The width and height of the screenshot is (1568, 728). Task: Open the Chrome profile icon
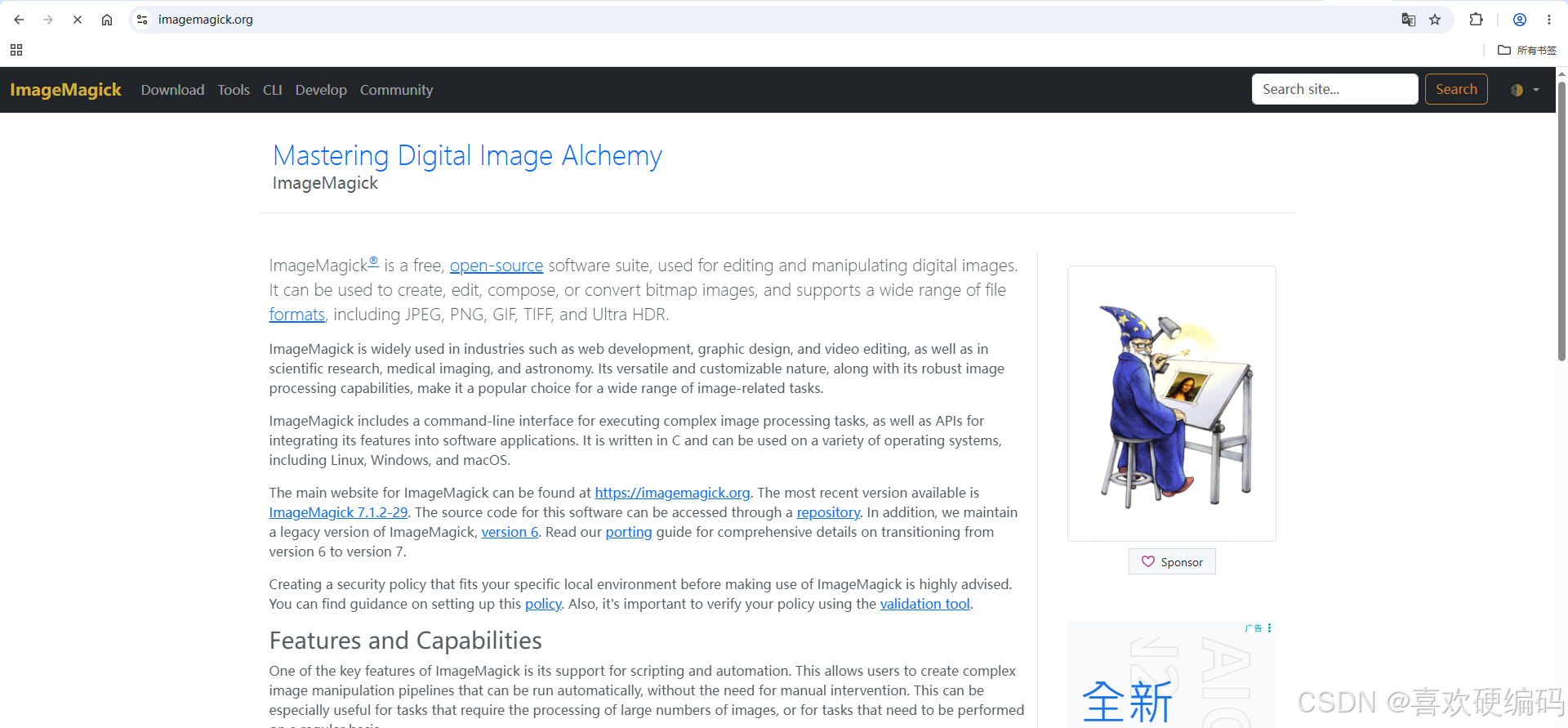(x=1520, y=20)
